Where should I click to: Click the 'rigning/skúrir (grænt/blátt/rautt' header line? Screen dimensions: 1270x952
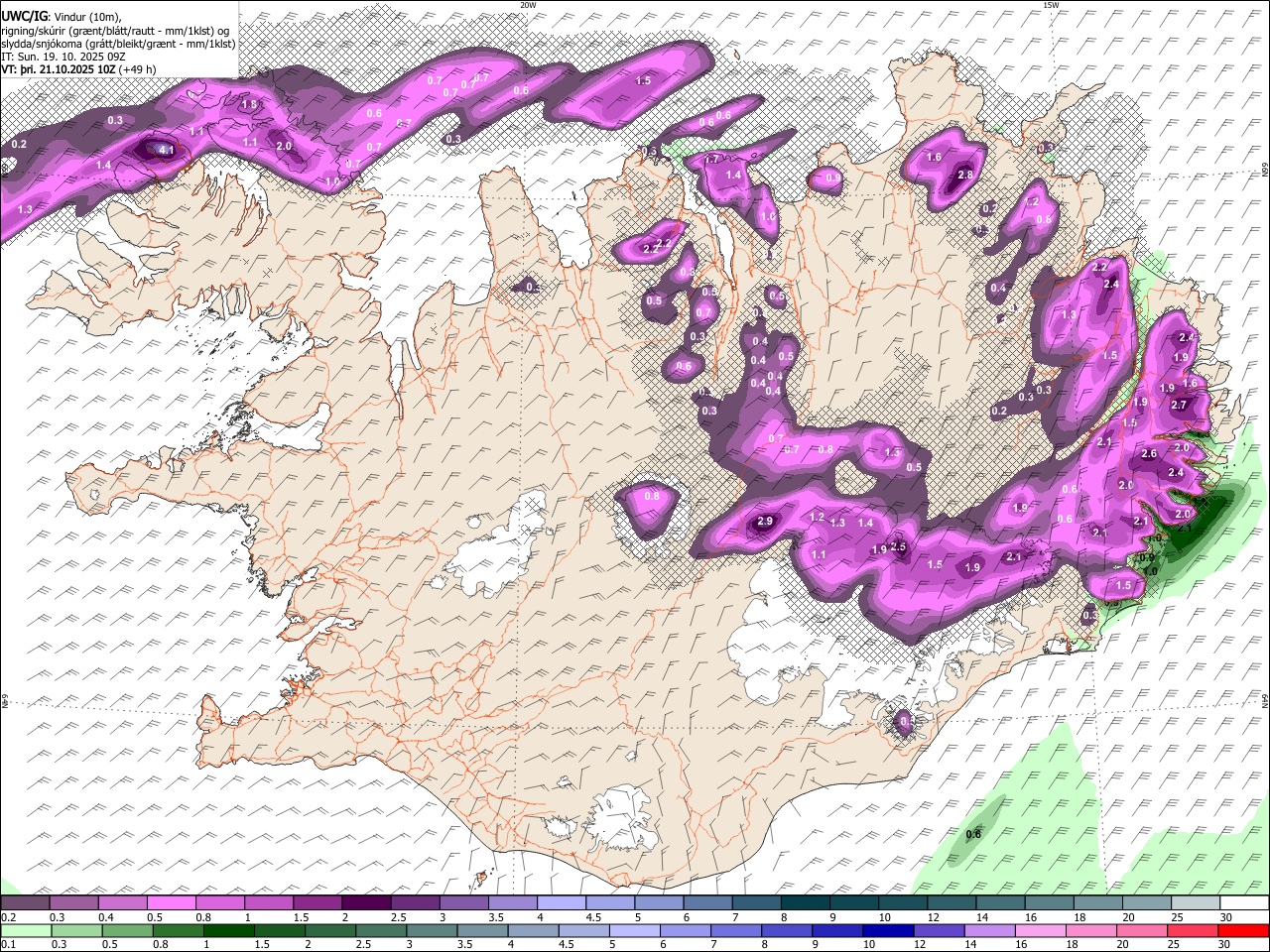pos(114,30)
